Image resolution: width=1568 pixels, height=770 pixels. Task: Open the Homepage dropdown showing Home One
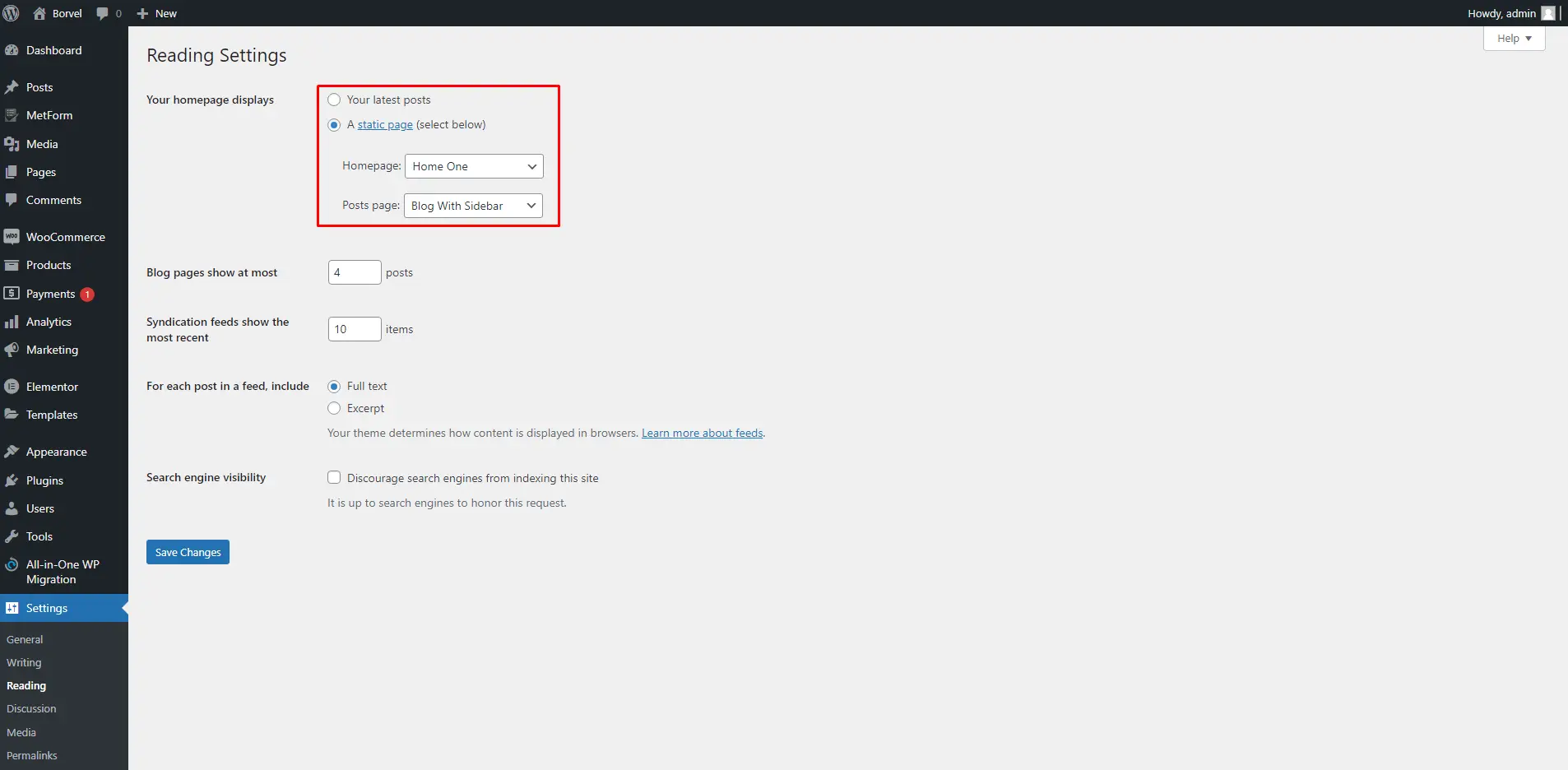[x=474, y=166]
